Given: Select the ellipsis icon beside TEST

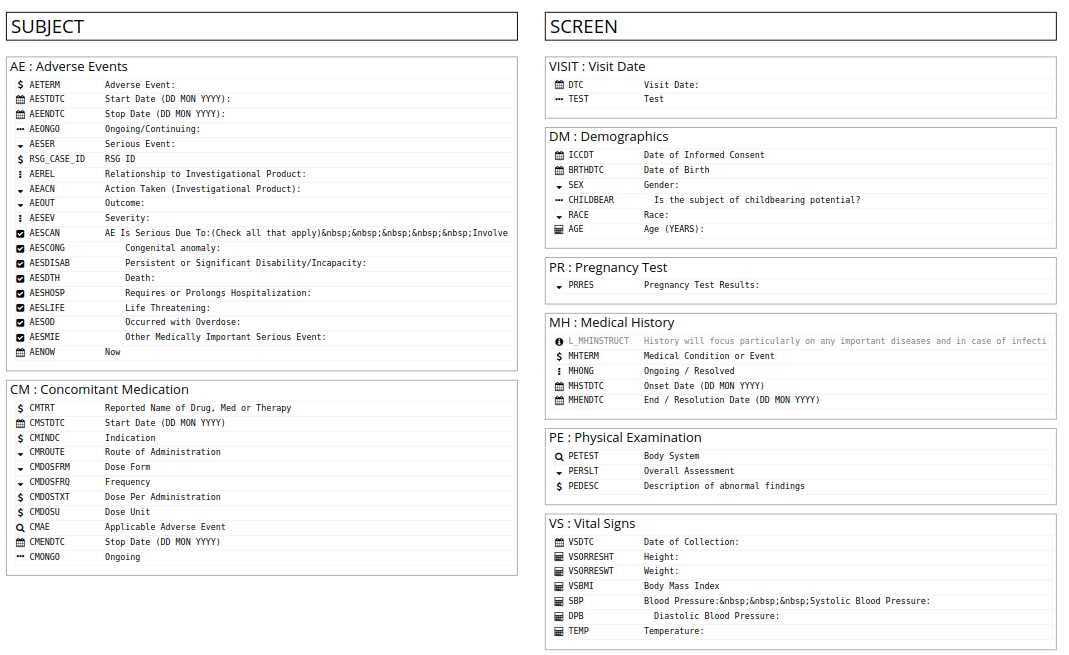Looking at the screenshot, I should click(x=559, y=100).
